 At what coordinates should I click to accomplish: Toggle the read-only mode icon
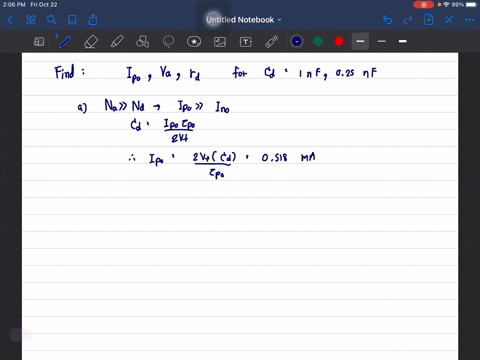39,42
